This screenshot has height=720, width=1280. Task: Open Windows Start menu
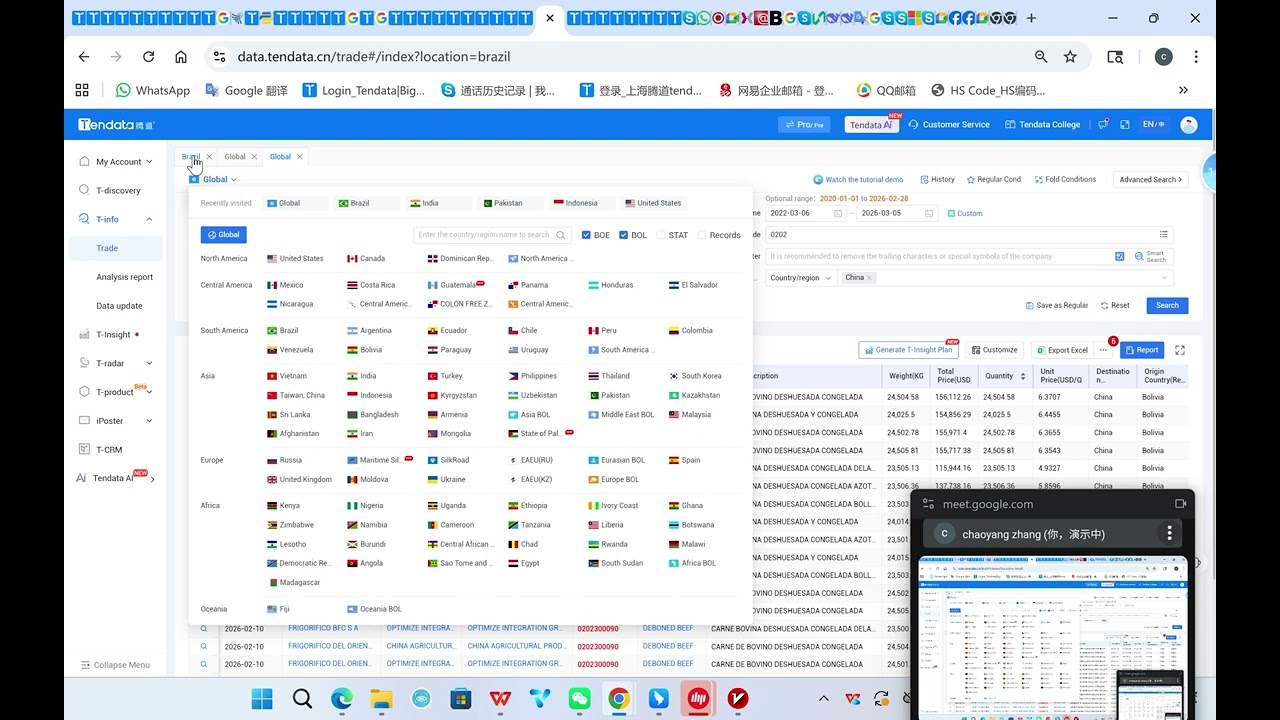[x=262, y=698]
